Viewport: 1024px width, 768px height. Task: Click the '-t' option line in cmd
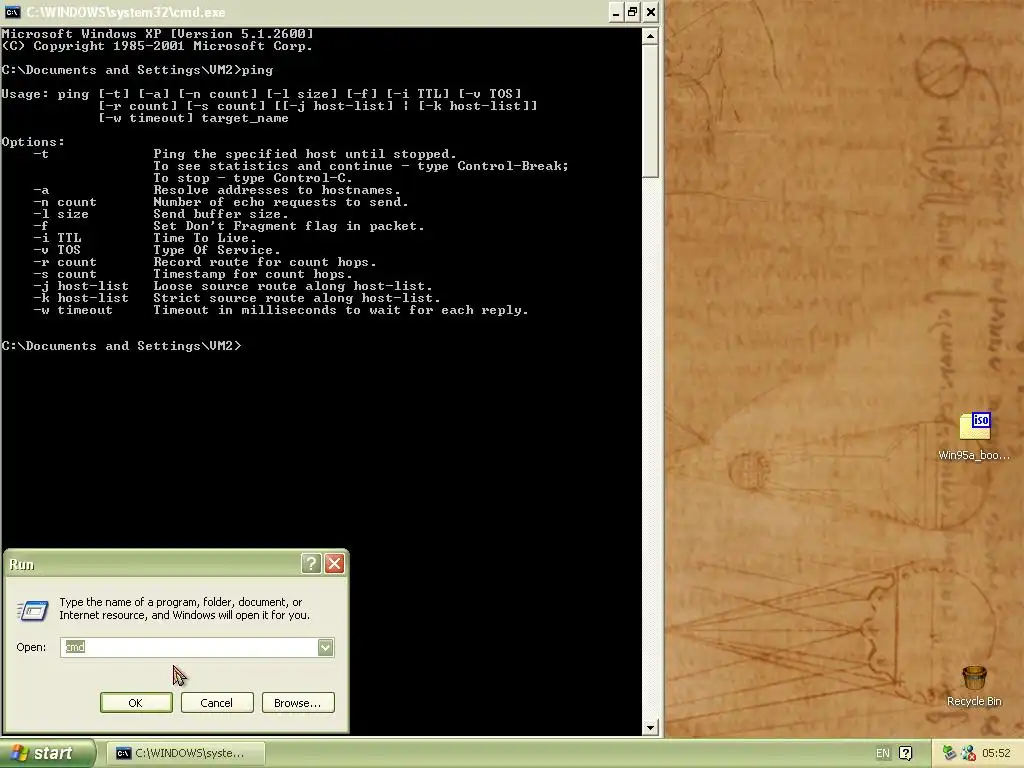[245, 154]
